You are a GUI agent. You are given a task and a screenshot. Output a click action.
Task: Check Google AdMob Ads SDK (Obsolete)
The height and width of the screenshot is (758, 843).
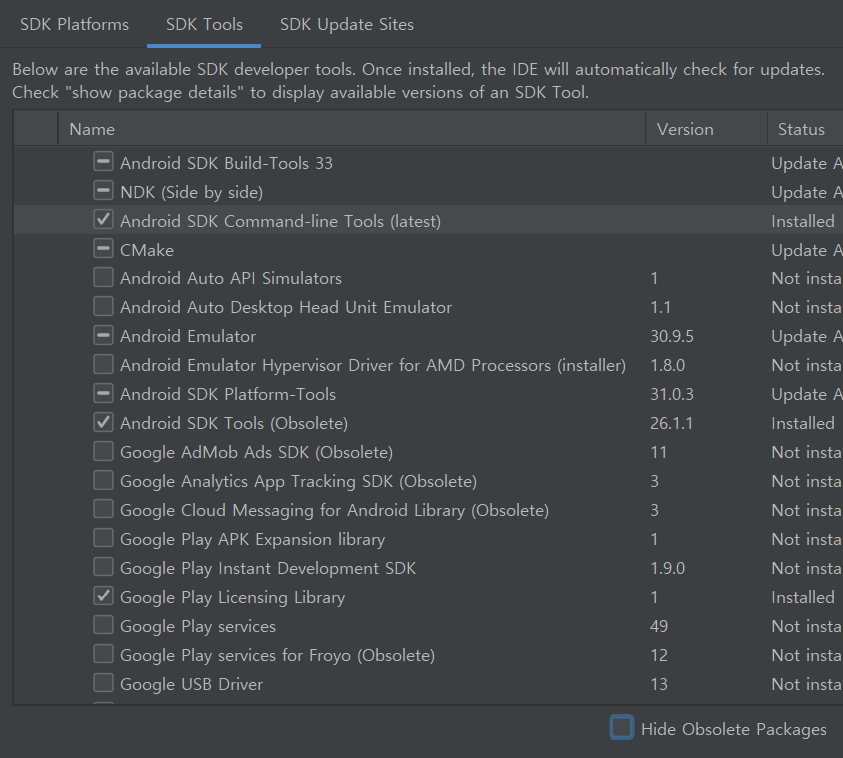(x=103, y=452)
